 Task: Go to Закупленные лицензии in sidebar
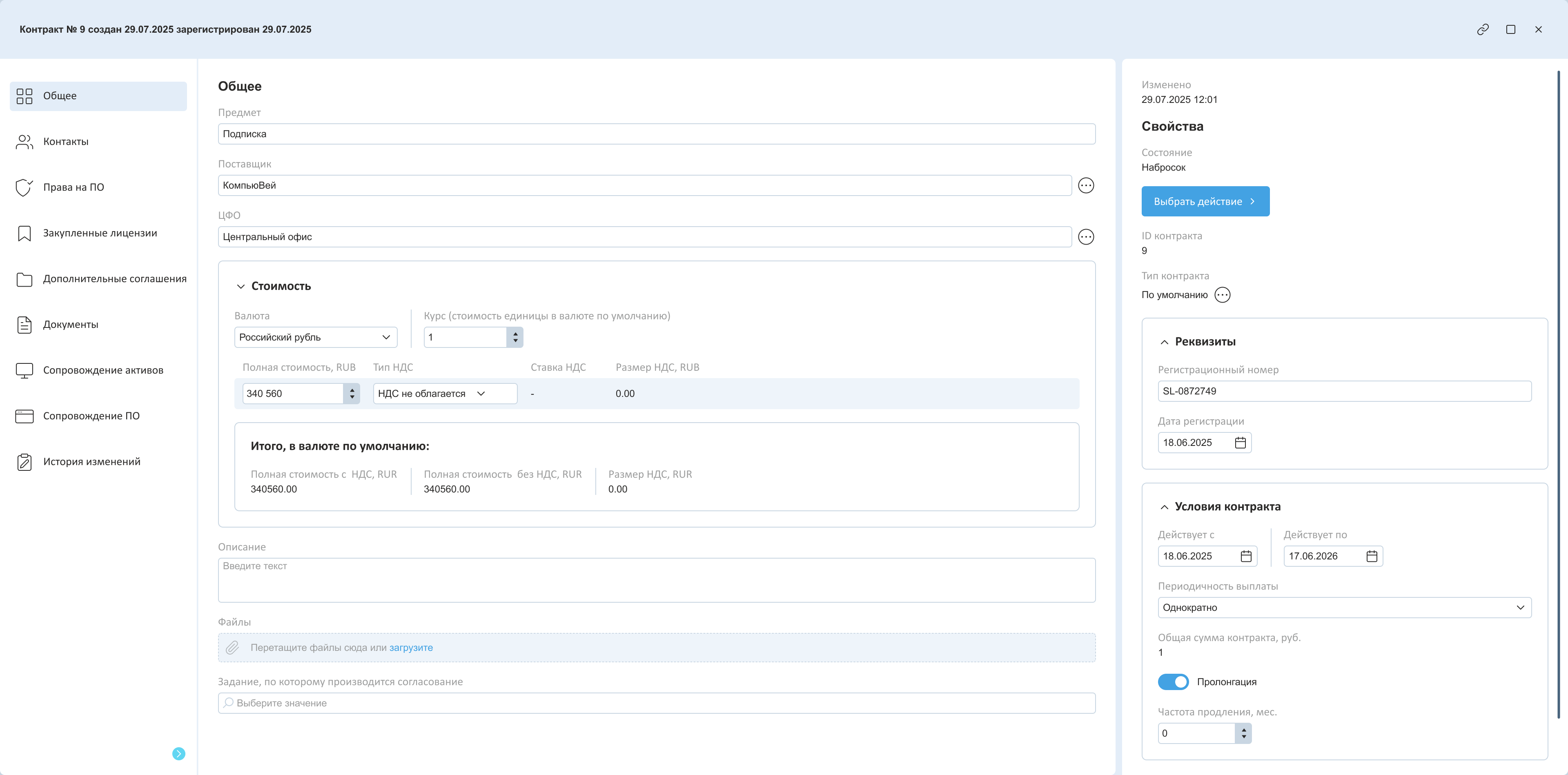point(100,233)
